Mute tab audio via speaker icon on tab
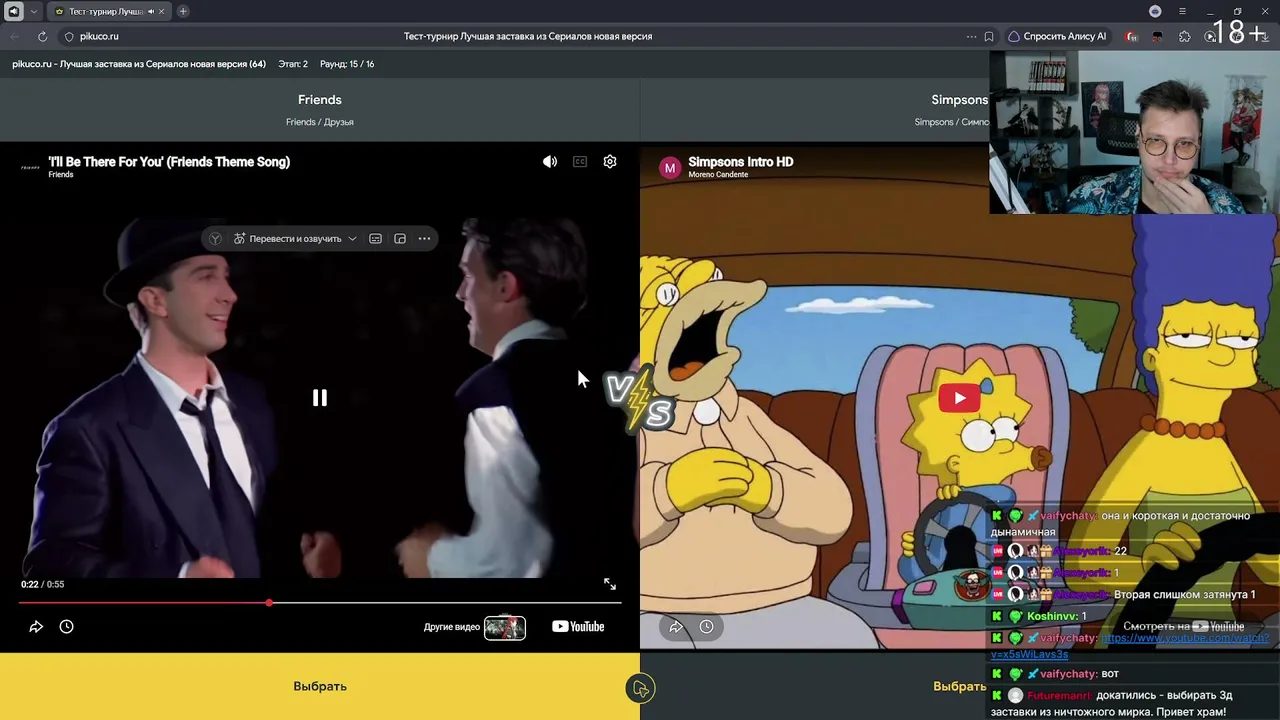The width and height of the screenshot is (1280, 720). (x=151, y=11)
